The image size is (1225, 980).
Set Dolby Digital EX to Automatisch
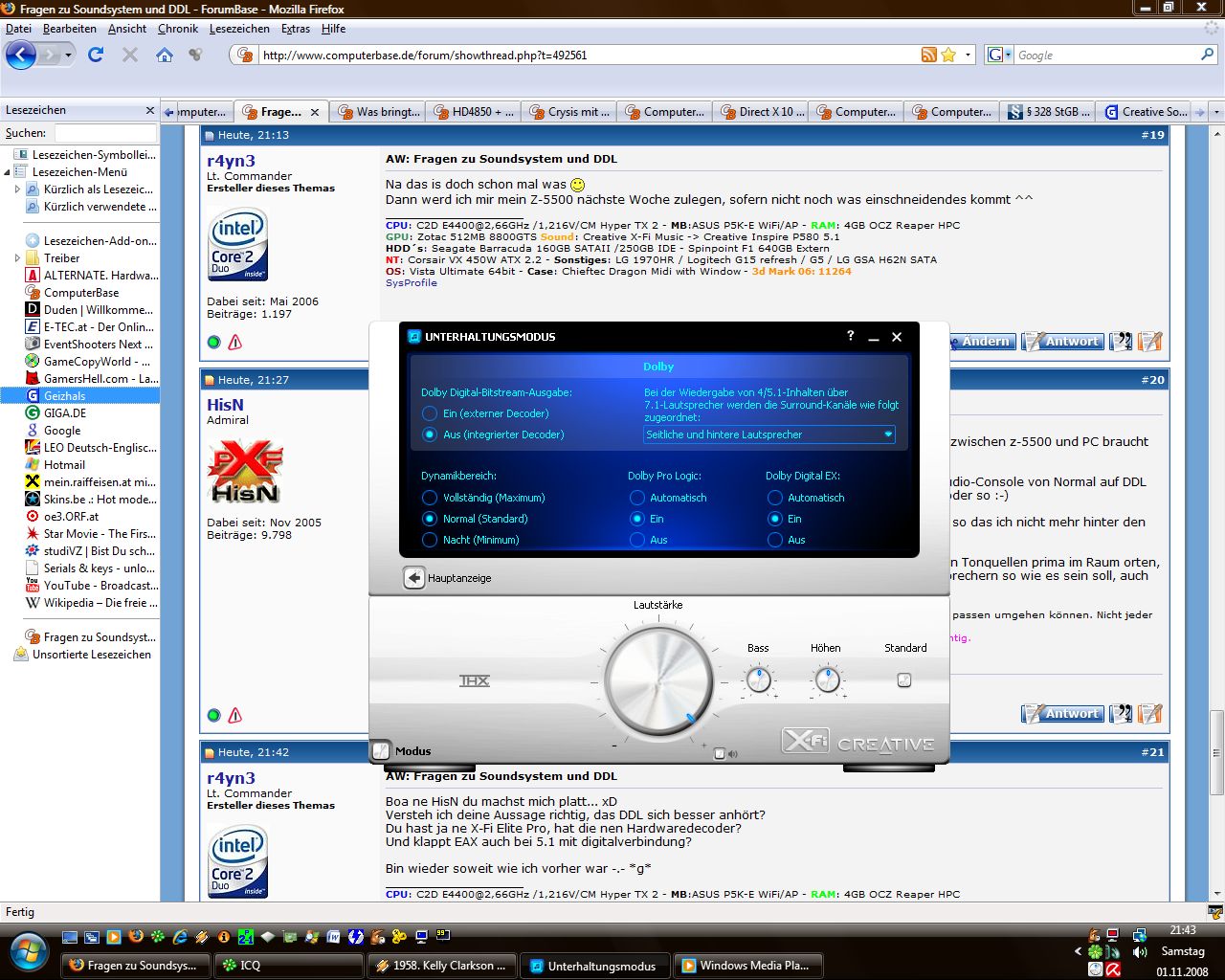775,498
